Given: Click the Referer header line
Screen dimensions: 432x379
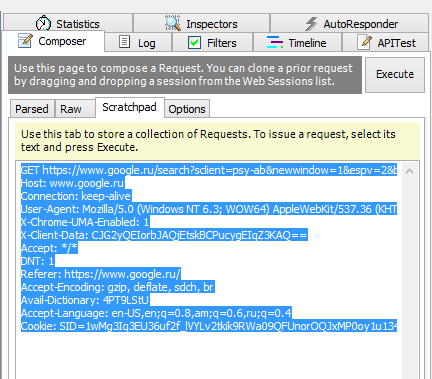Looking at the screenshot, I should tap(101, 274).
